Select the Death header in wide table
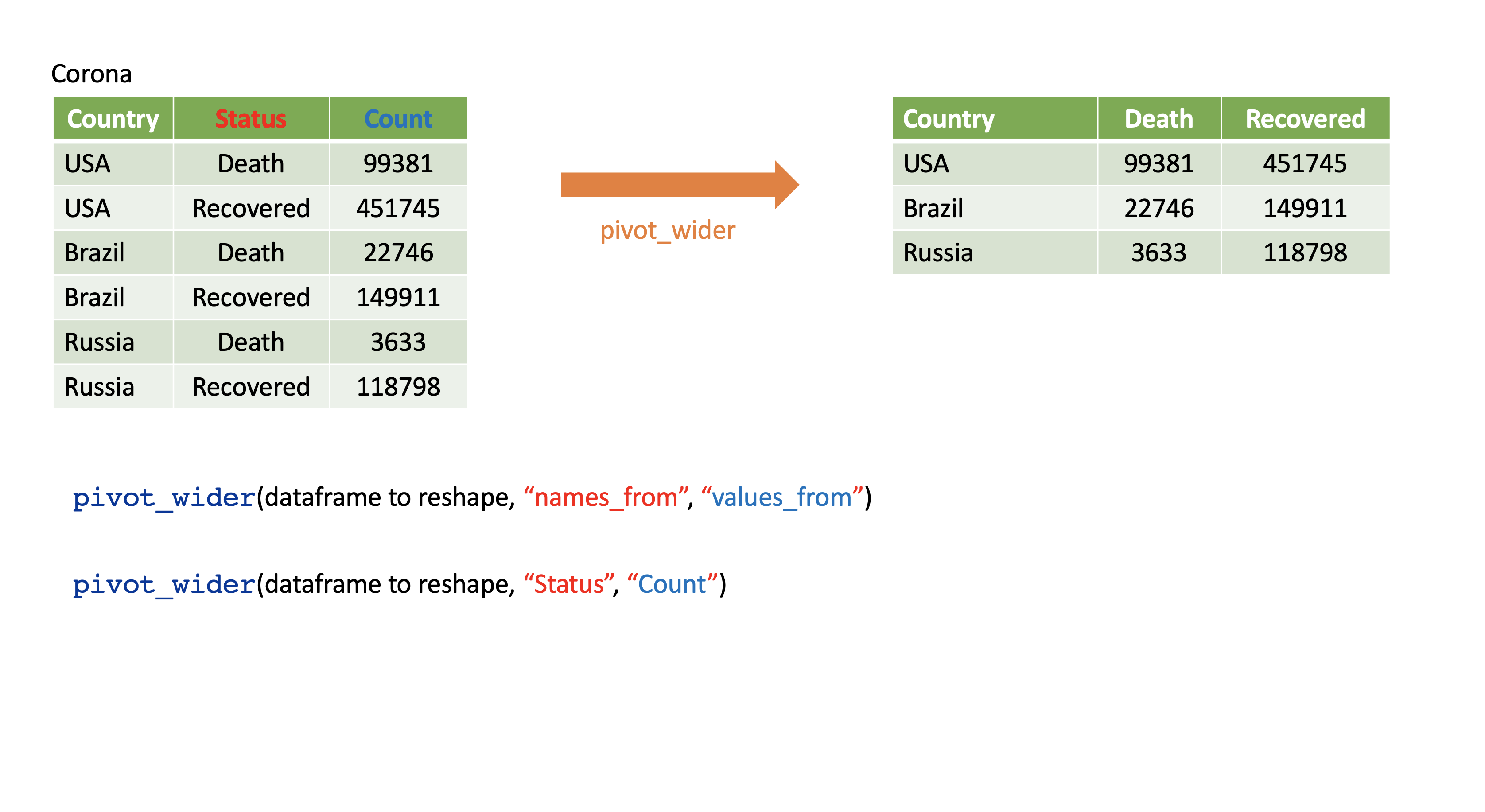1485x812 pixels. 1158,119
